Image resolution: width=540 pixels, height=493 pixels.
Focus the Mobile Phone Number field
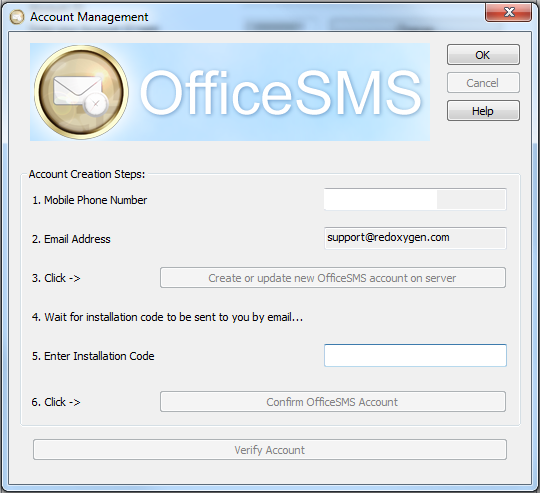coord(415,199)
